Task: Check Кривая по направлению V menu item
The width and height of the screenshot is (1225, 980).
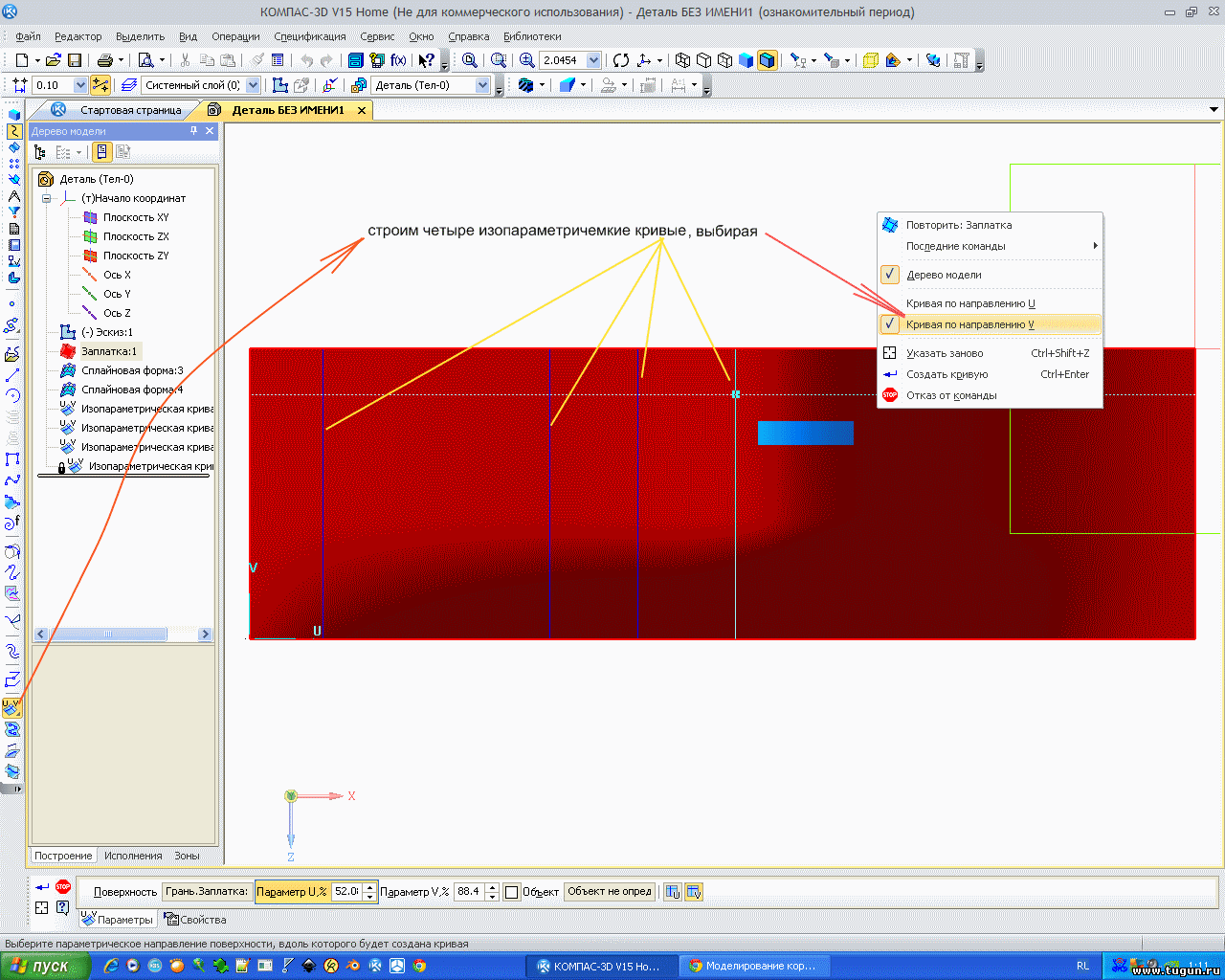Action: click(x=990, y=324)
